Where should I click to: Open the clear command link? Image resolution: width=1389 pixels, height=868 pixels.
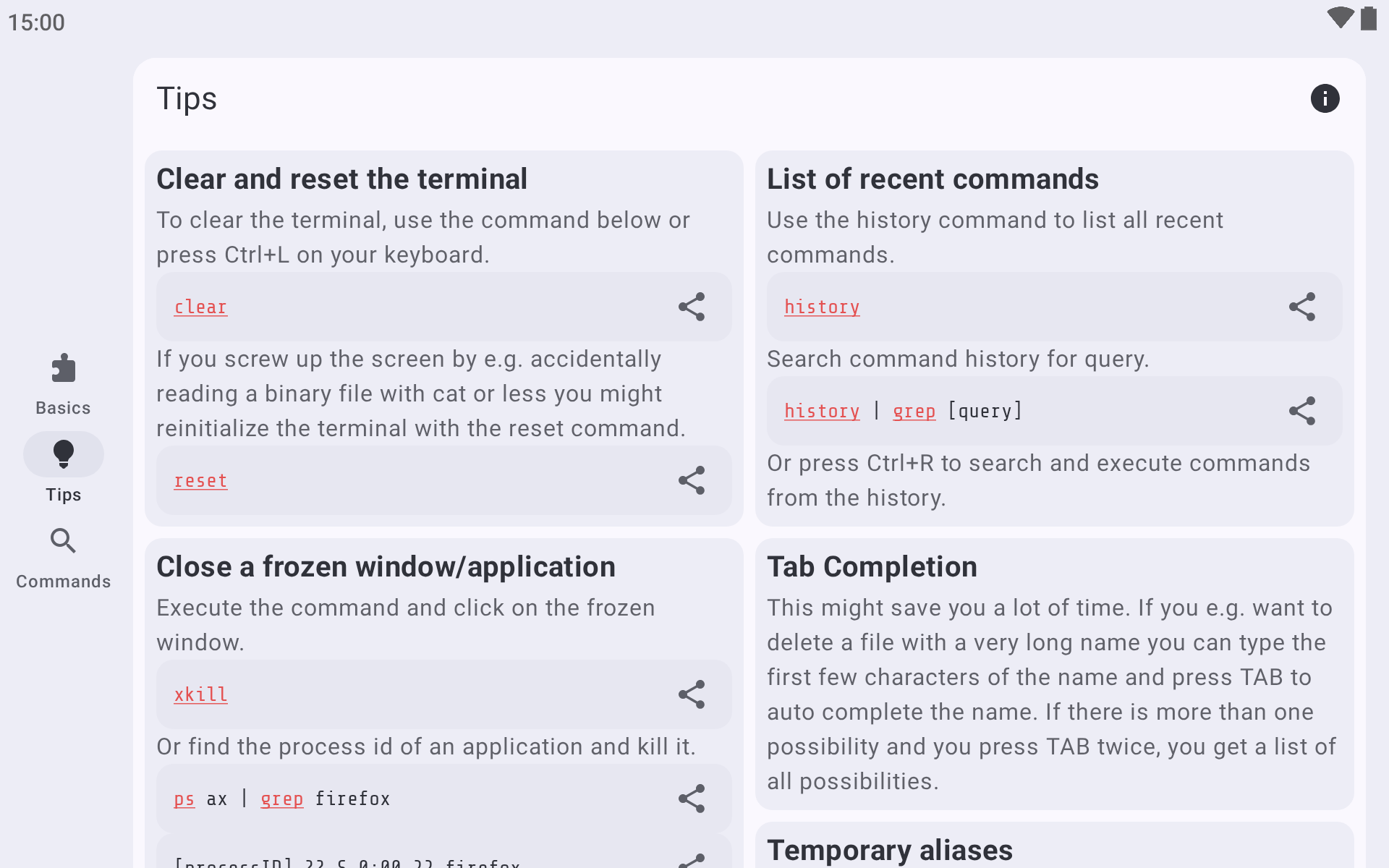coord(200,307)
